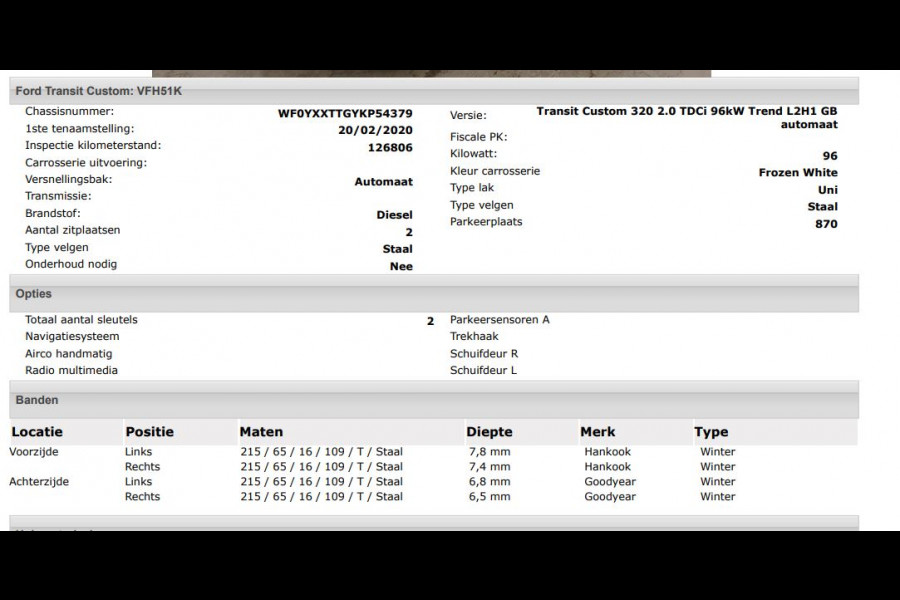Select the chassis number WF0YXXTTGYKP54379
900x600 pixels.
[x=345, y=114]
